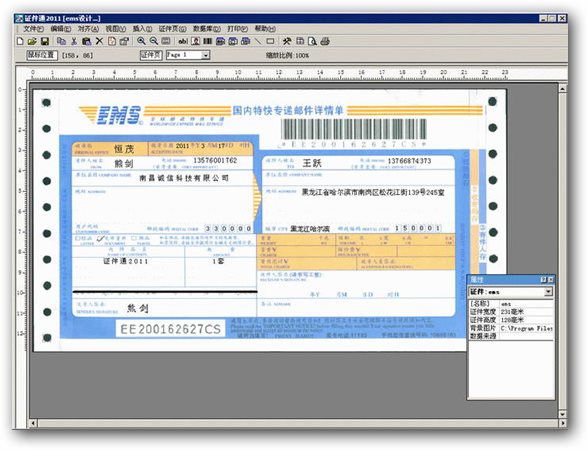The width and height of the screenshot is (588, 450).
Task: Click the Copy icon in the toolbar
Action: (62, 41)
